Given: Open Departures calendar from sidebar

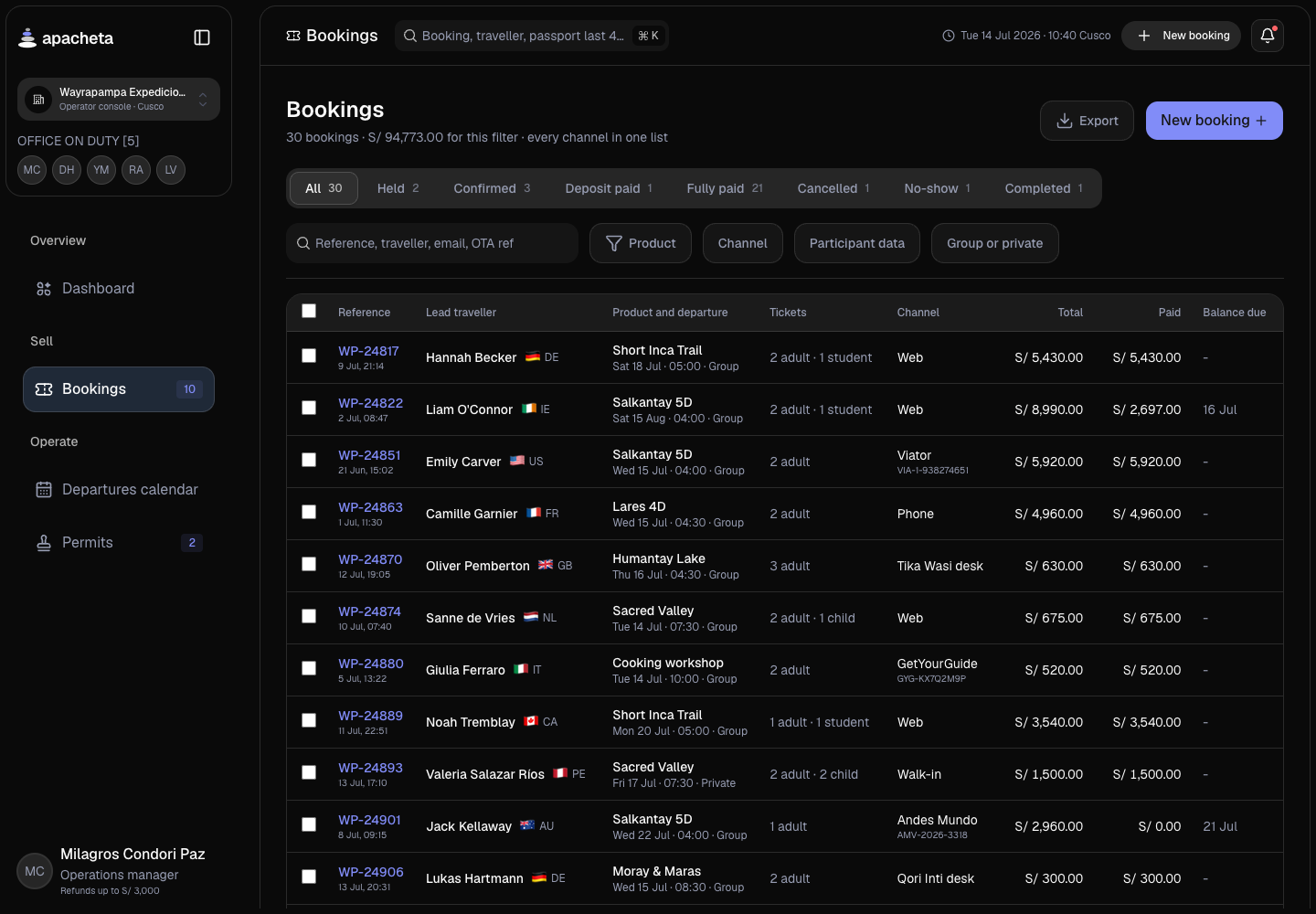Looking at the screenshot, I should click(119, 490).
